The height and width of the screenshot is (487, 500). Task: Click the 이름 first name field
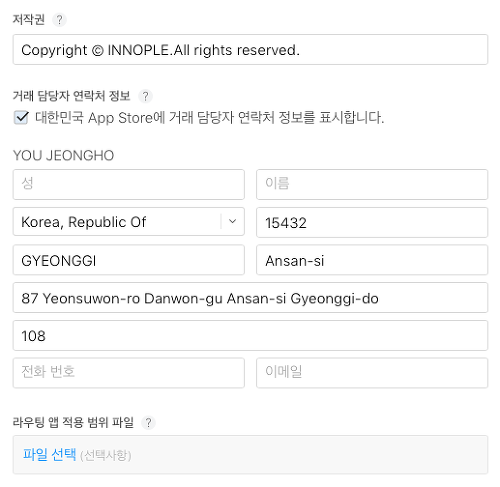[x=372, y=184]
